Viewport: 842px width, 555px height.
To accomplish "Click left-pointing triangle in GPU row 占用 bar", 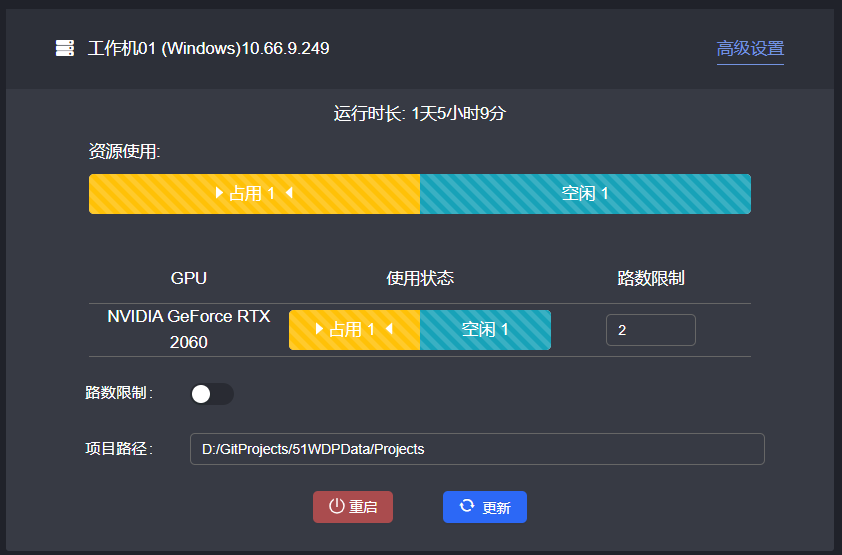I will pos(388,329).
